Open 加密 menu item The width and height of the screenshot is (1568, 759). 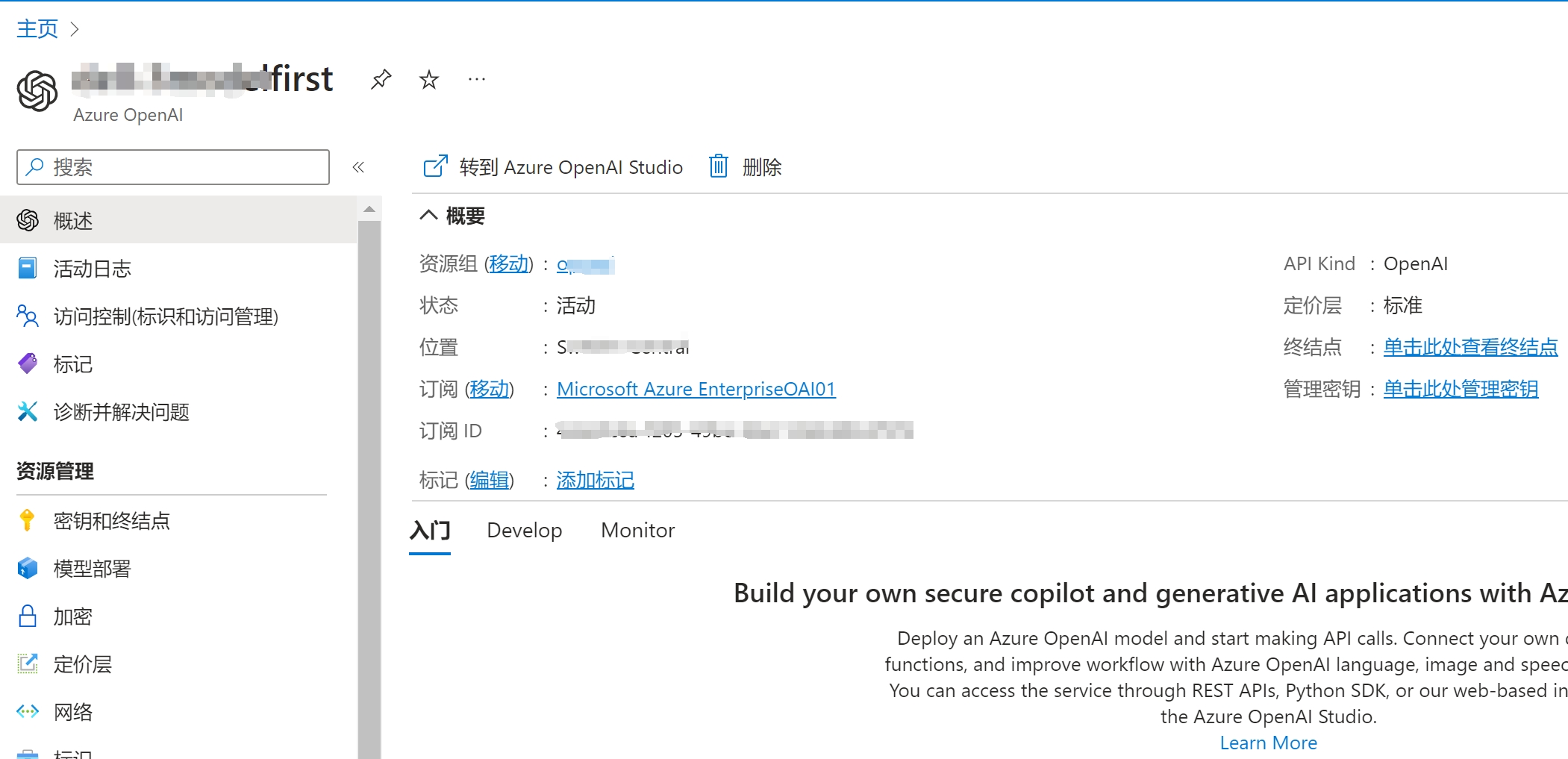click(x=178, y=616)
